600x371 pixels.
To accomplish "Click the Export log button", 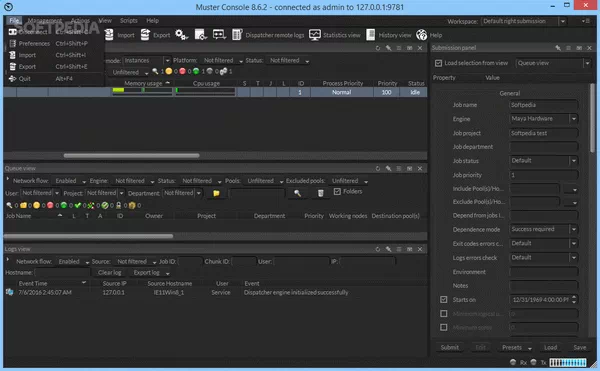I will click(151, 272).
